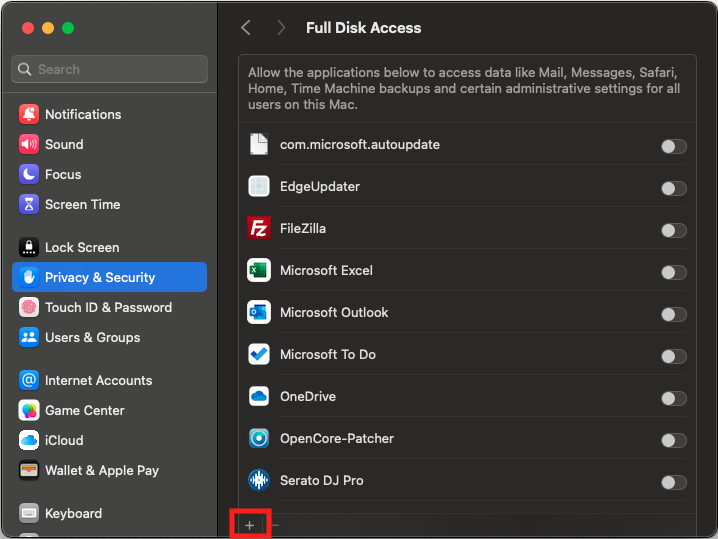The image size is (718, 539).
Task: Toggle Microsoft Outlook access switch
Action: (674, 315)
